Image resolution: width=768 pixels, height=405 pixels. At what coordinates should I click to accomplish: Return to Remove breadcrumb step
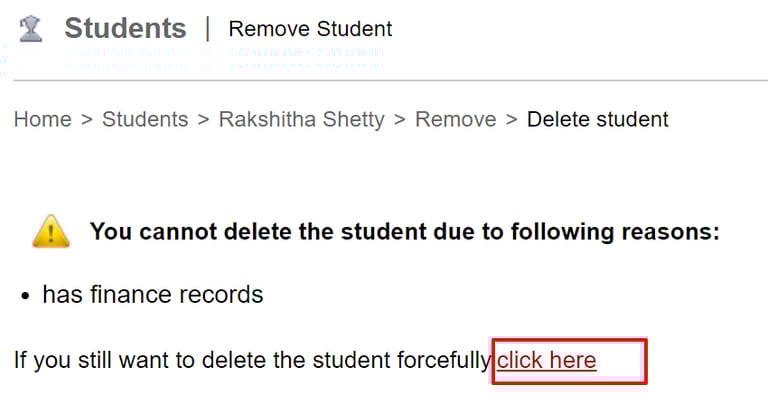455,120
